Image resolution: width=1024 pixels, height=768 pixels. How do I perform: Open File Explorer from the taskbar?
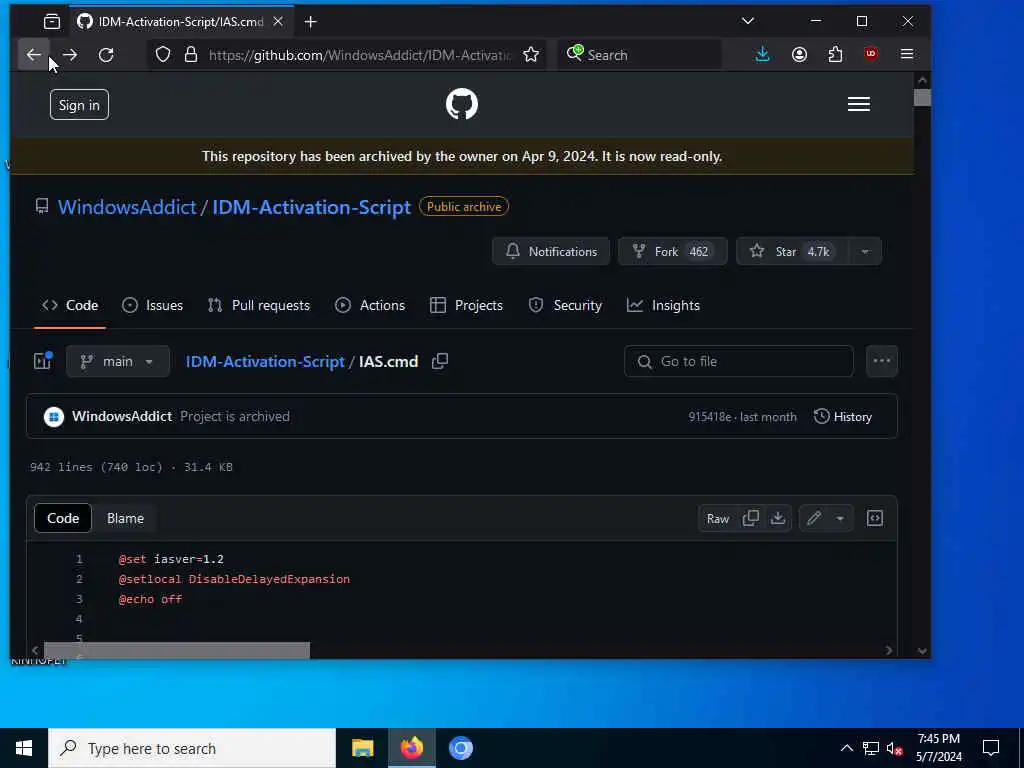(x=362, y=748)
